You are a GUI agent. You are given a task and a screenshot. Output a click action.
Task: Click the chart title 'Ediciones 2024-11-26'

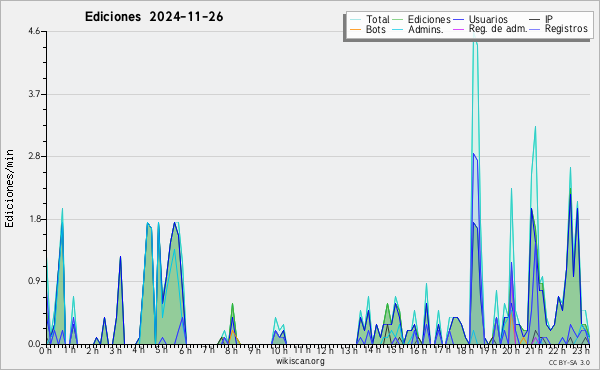coord(154,17)
